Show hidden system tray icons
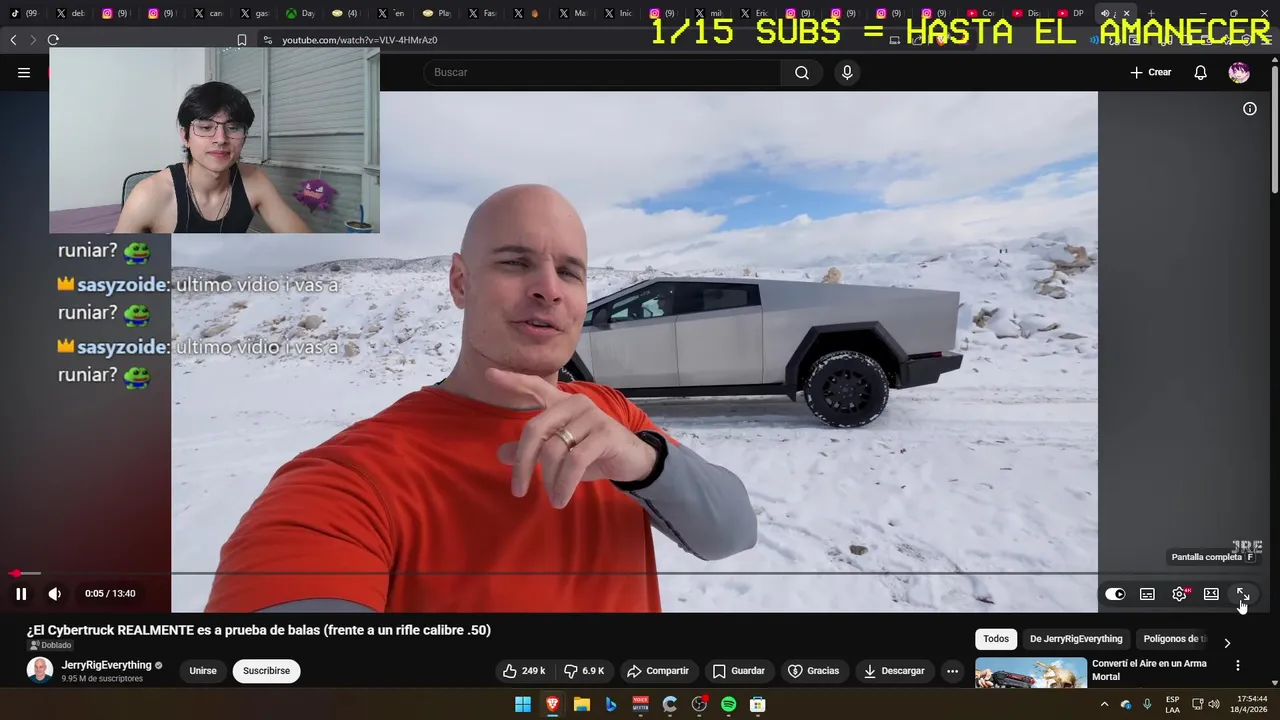 1104,705
